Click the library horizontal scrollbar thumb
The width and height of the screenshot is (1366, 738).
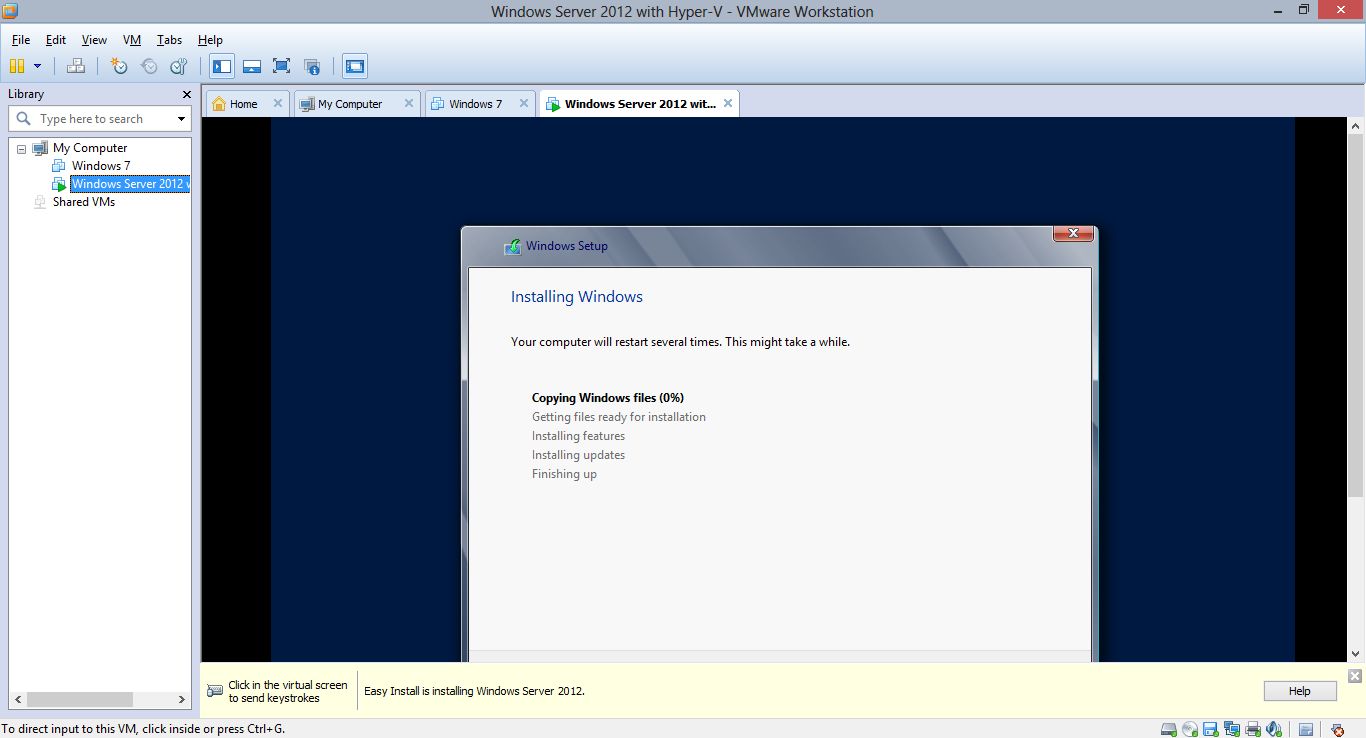click(x=79, y=700)
